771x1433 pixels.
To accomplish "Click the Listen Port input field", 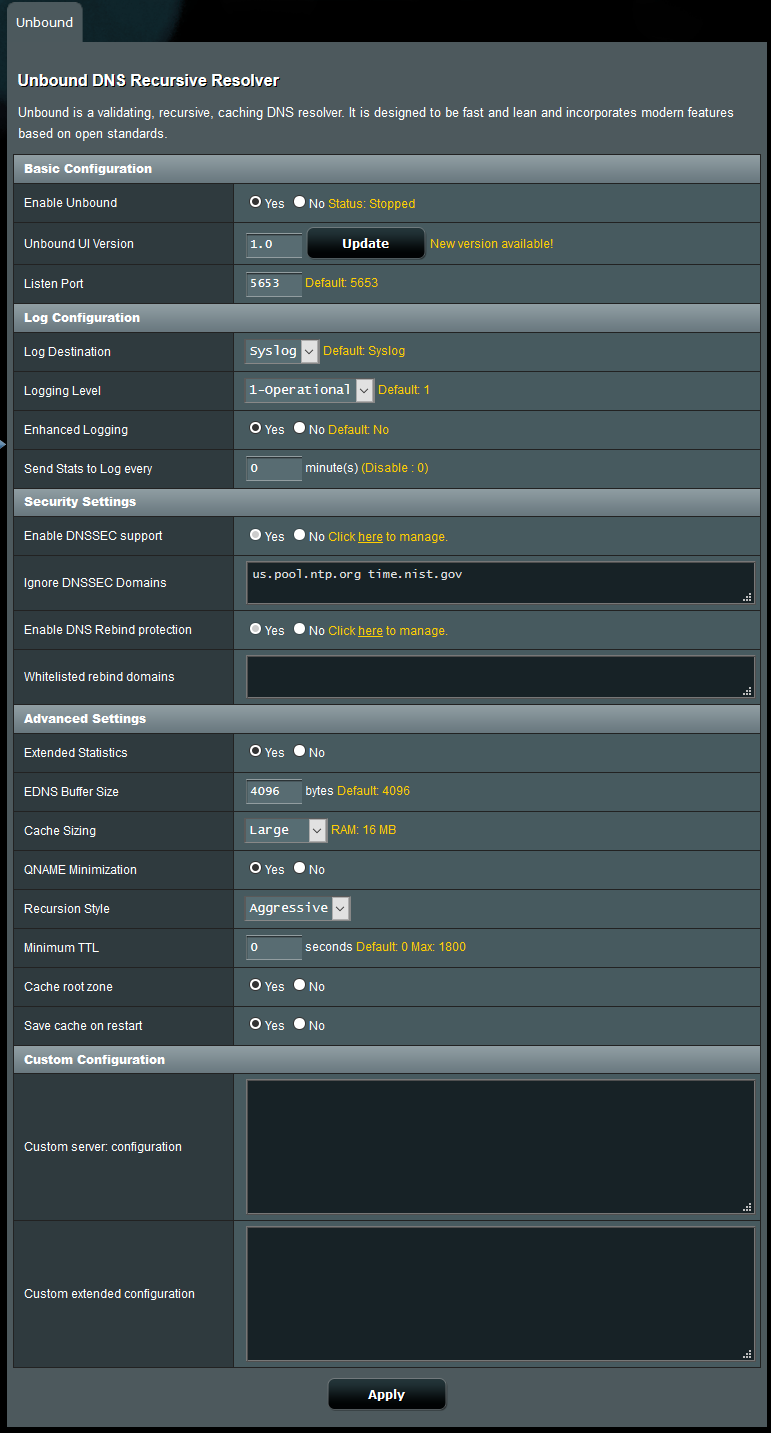I will point(273,284).
